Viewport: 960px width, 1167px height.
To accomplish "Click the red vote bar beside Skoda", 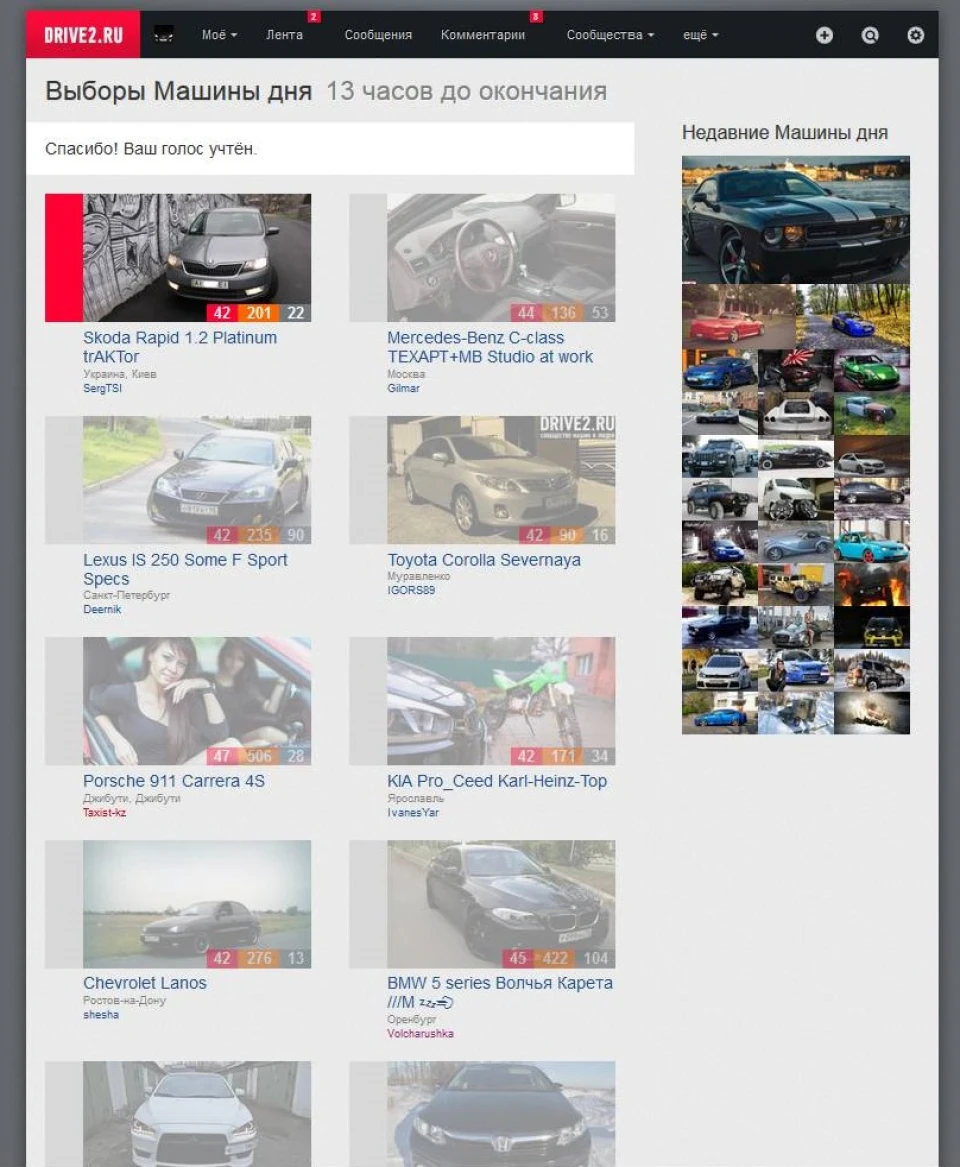I will tap(64, 258).
